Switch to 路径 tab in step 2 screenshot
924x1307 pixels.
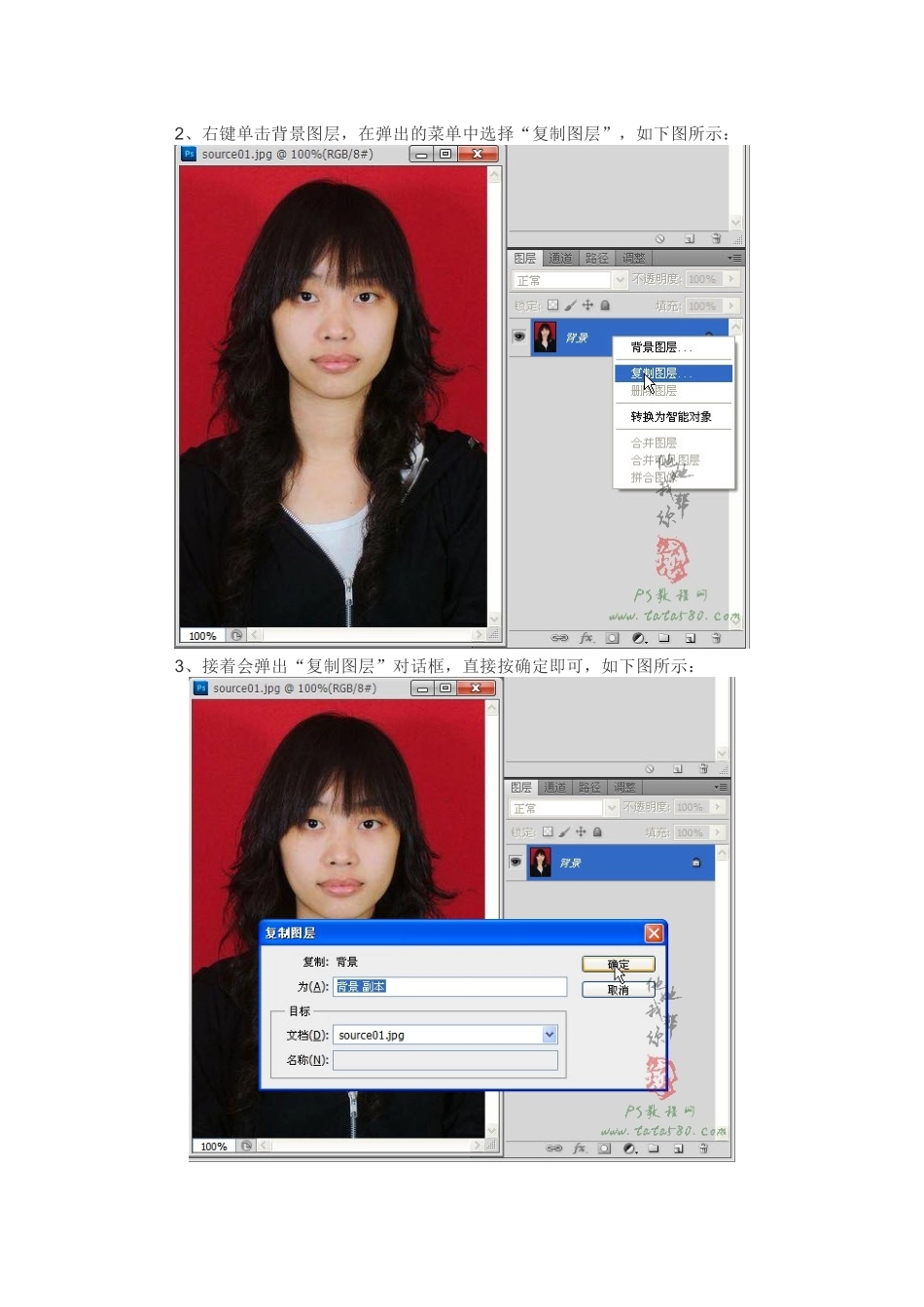pyautogui.click(x=597, y=259)
